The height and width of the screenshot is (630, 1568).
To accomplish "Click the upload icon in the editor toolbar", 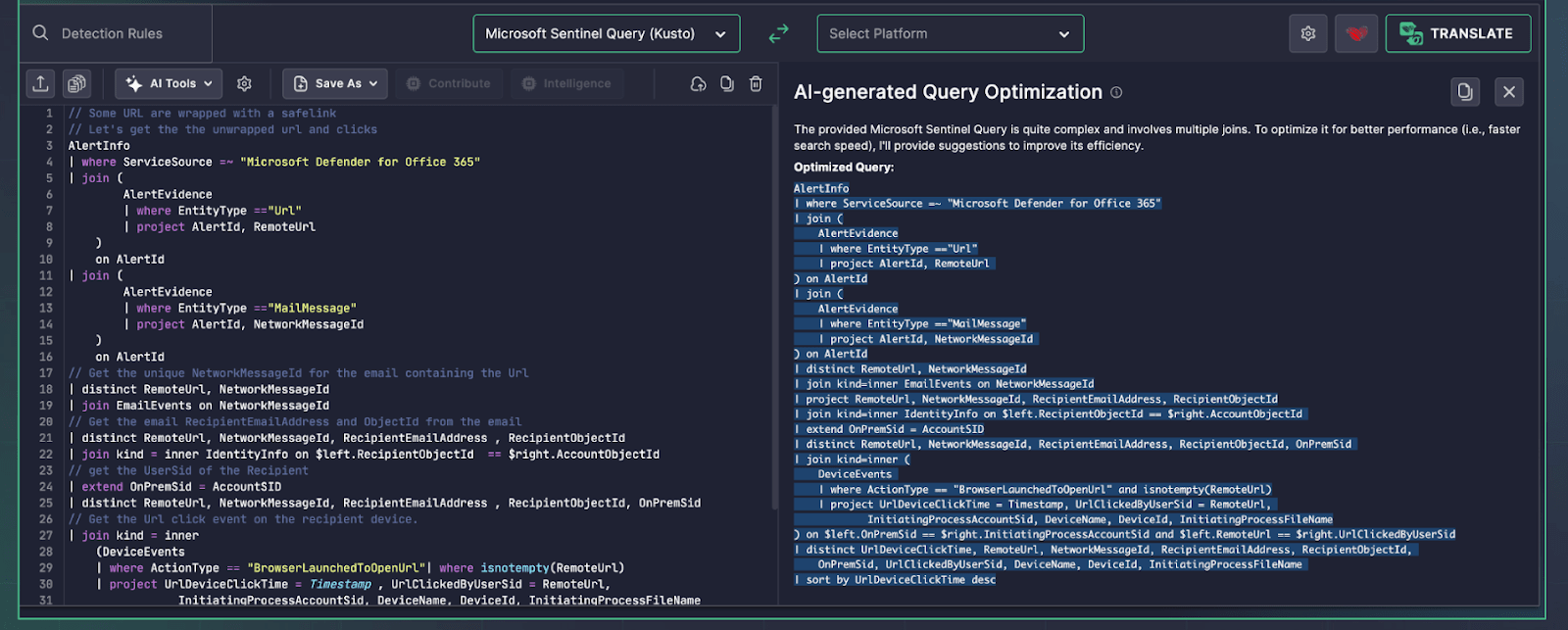I will pos(41,83).
